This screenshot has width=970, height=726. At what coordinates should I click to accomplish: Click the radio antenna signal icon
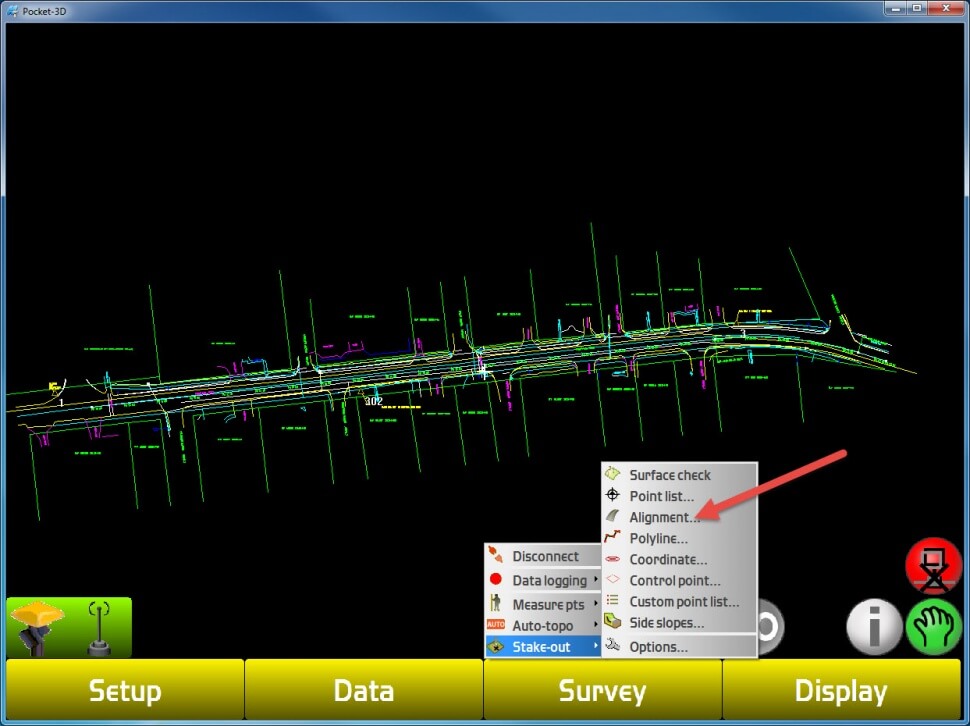coord(100,628)
